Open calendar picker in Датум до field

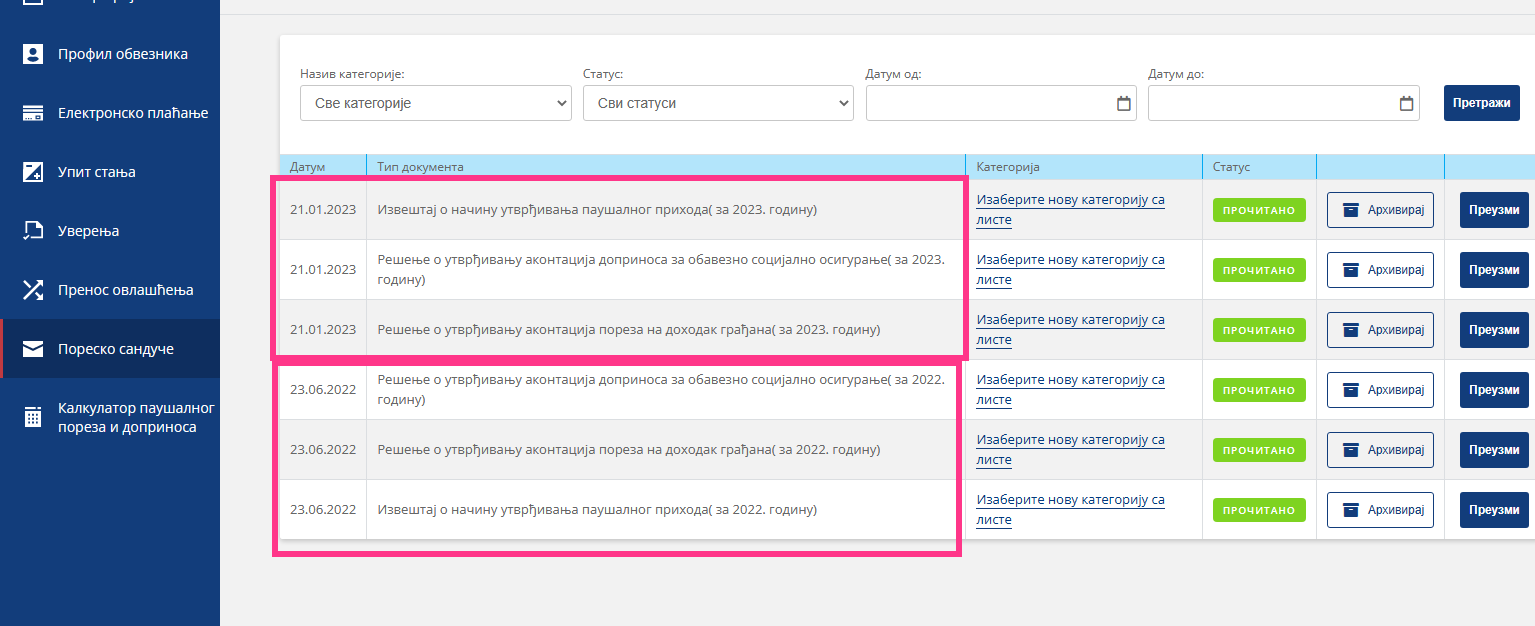tap(1406, 103)
